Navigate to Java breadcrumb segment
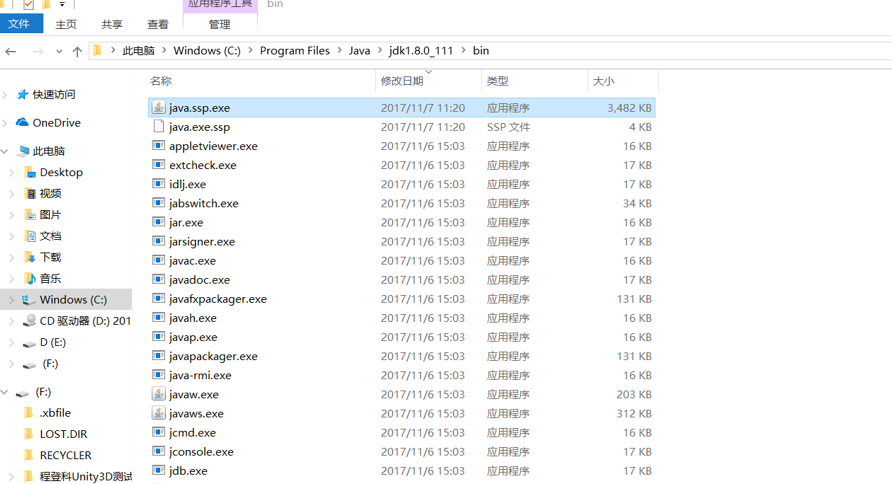This screenshot has width=892, height=484. point(360,51)
